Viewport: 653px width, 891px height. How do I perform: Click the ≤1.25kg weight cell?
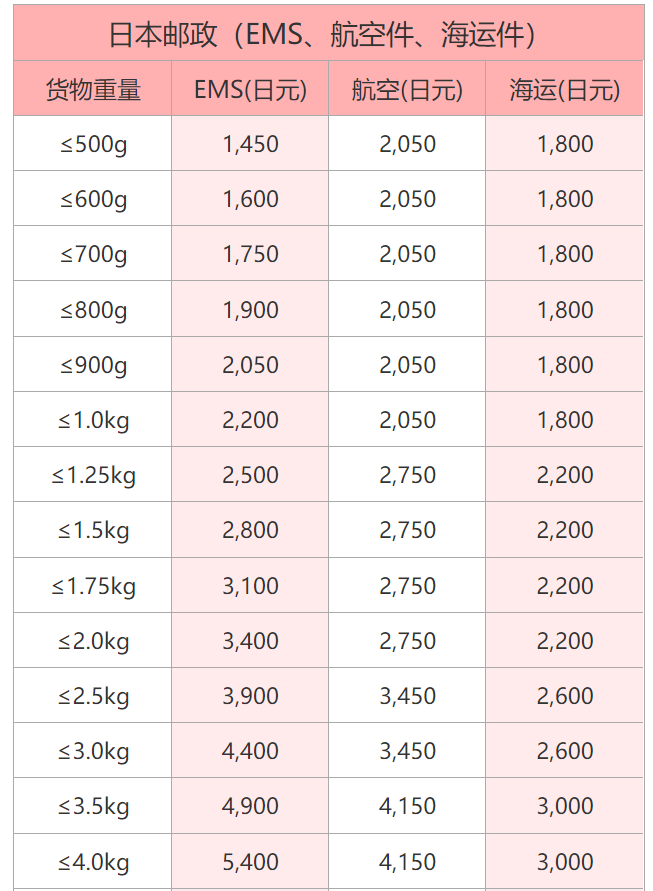[x=93, y=475]
